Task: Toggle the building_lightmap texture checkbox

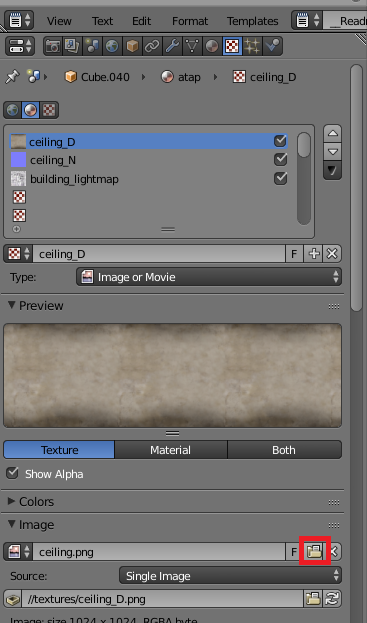Action: [x=280, y=179]
